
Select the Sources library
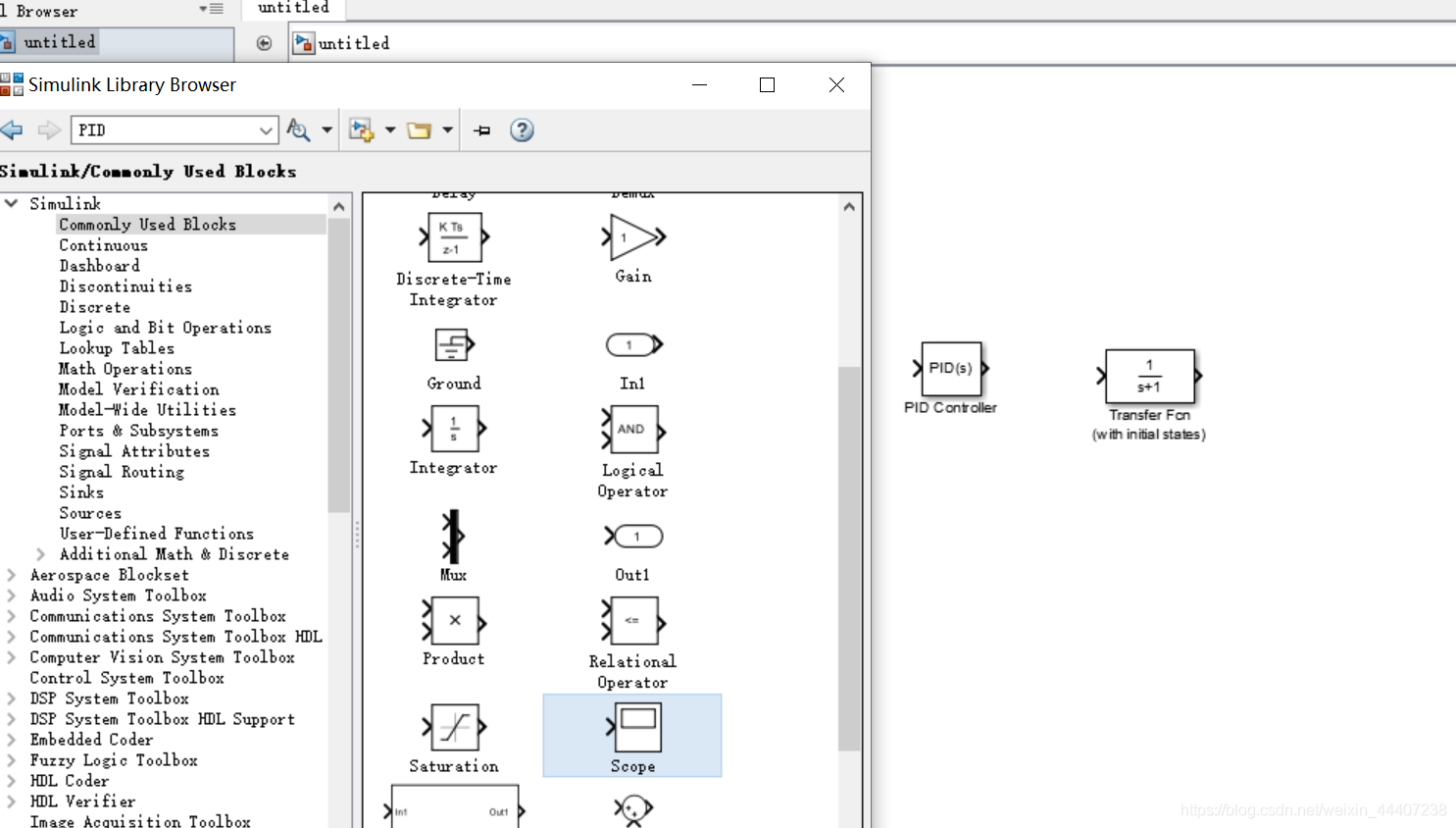(x=90, y=513)
